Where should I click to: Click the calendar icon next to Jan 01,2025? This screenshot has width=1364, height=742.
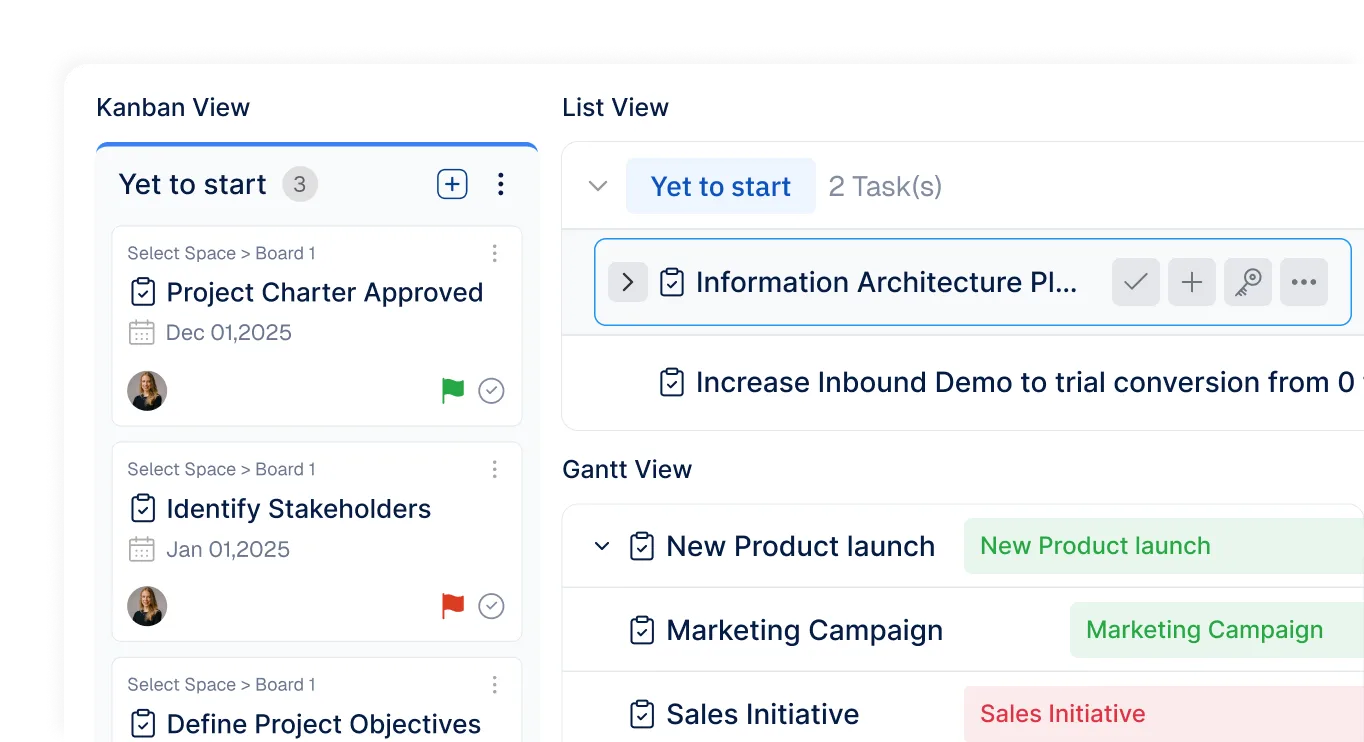[142, 549]
